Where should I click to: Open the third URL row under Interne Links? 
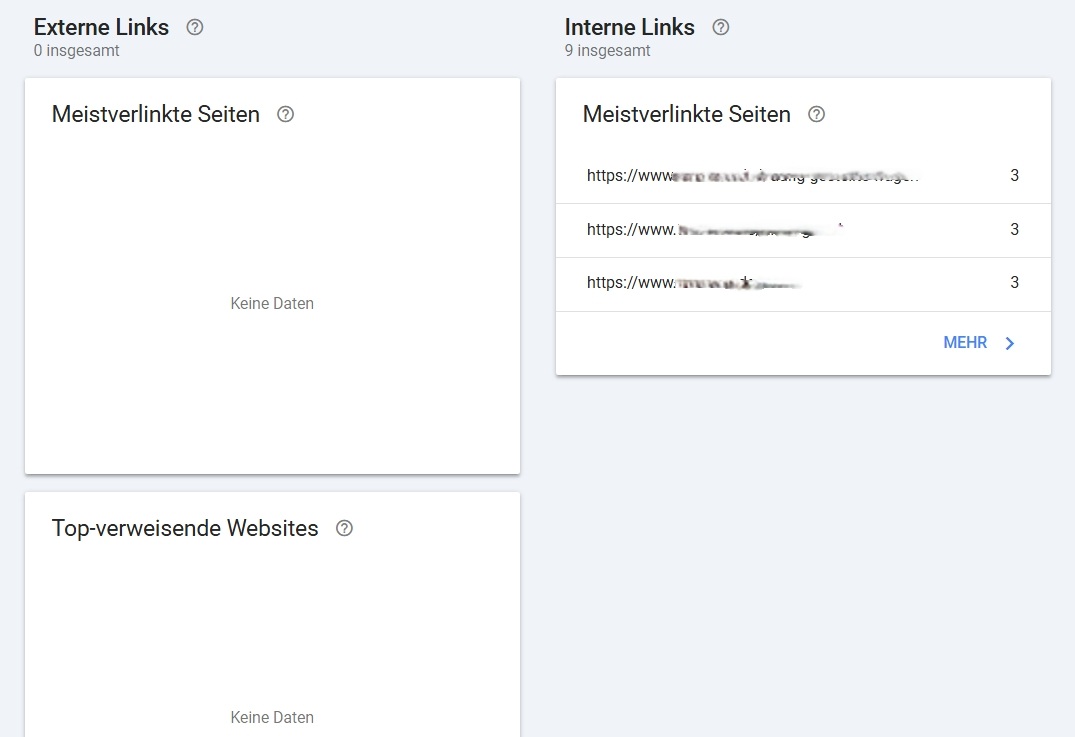point(695,283)
